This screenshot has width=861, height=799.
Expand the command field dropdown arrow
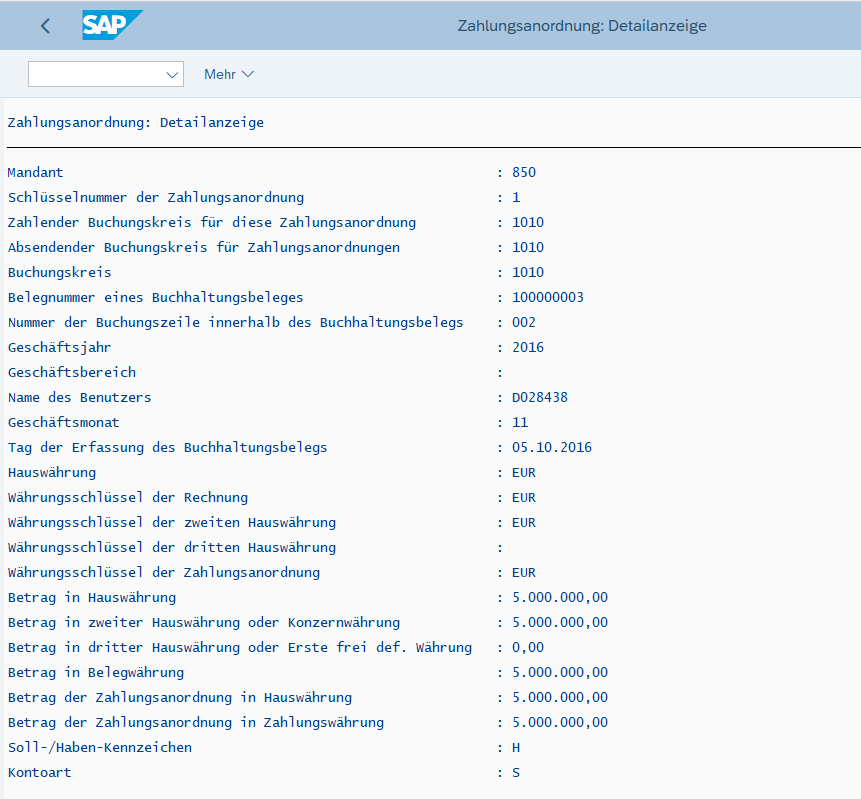tap(170, 75)
